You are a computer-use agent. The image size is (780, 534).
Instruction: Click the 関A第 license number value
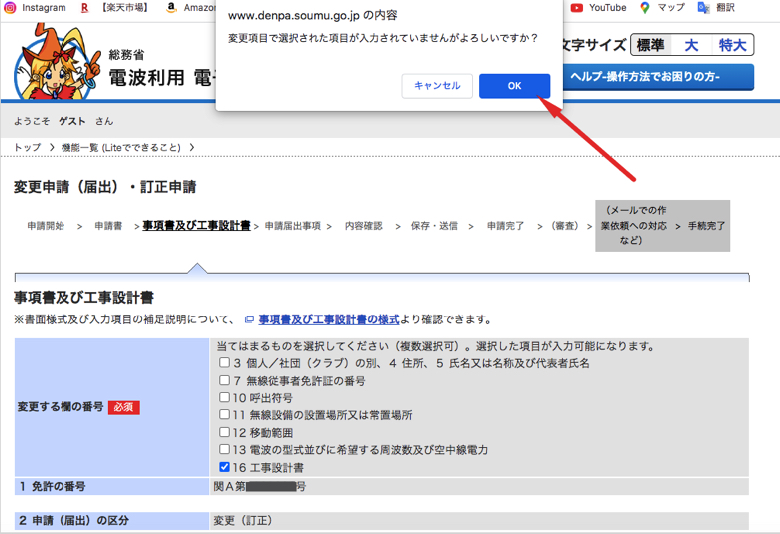[260, 486]
